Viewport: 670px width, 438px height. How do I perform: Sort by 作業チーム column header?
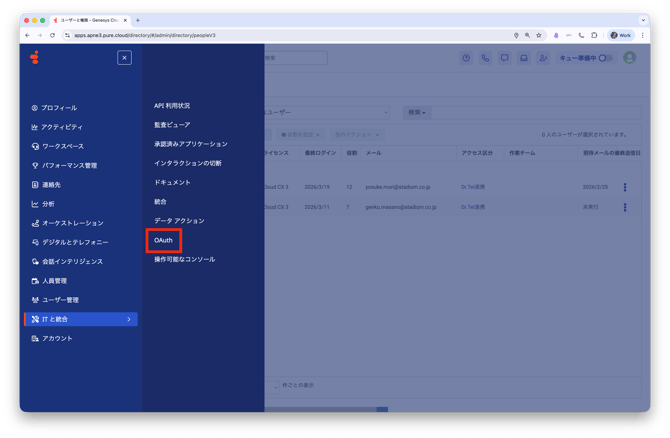tap(522, 153)
